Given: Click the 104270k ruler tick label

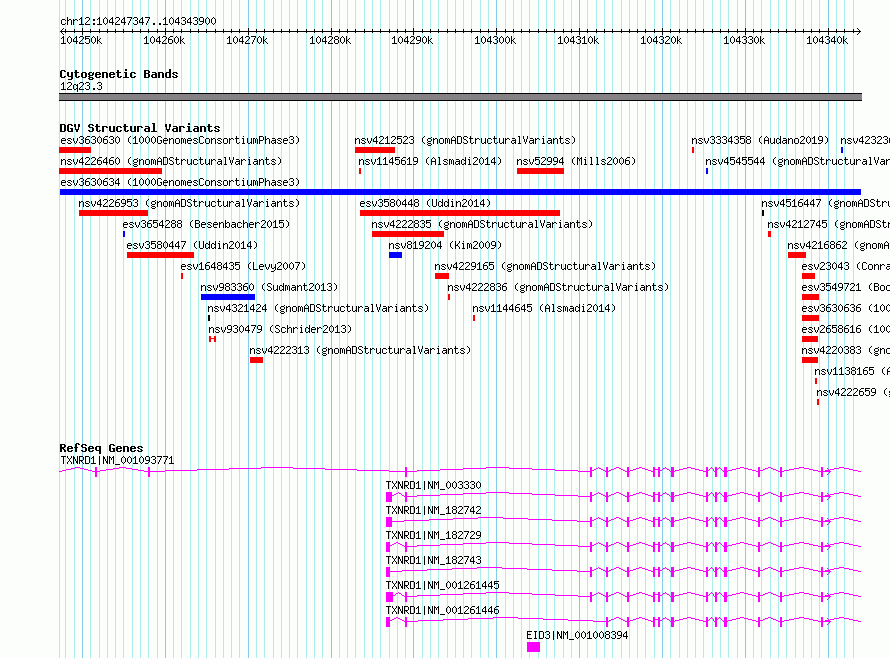Looking at the screenshot, I should coord(247,40).
